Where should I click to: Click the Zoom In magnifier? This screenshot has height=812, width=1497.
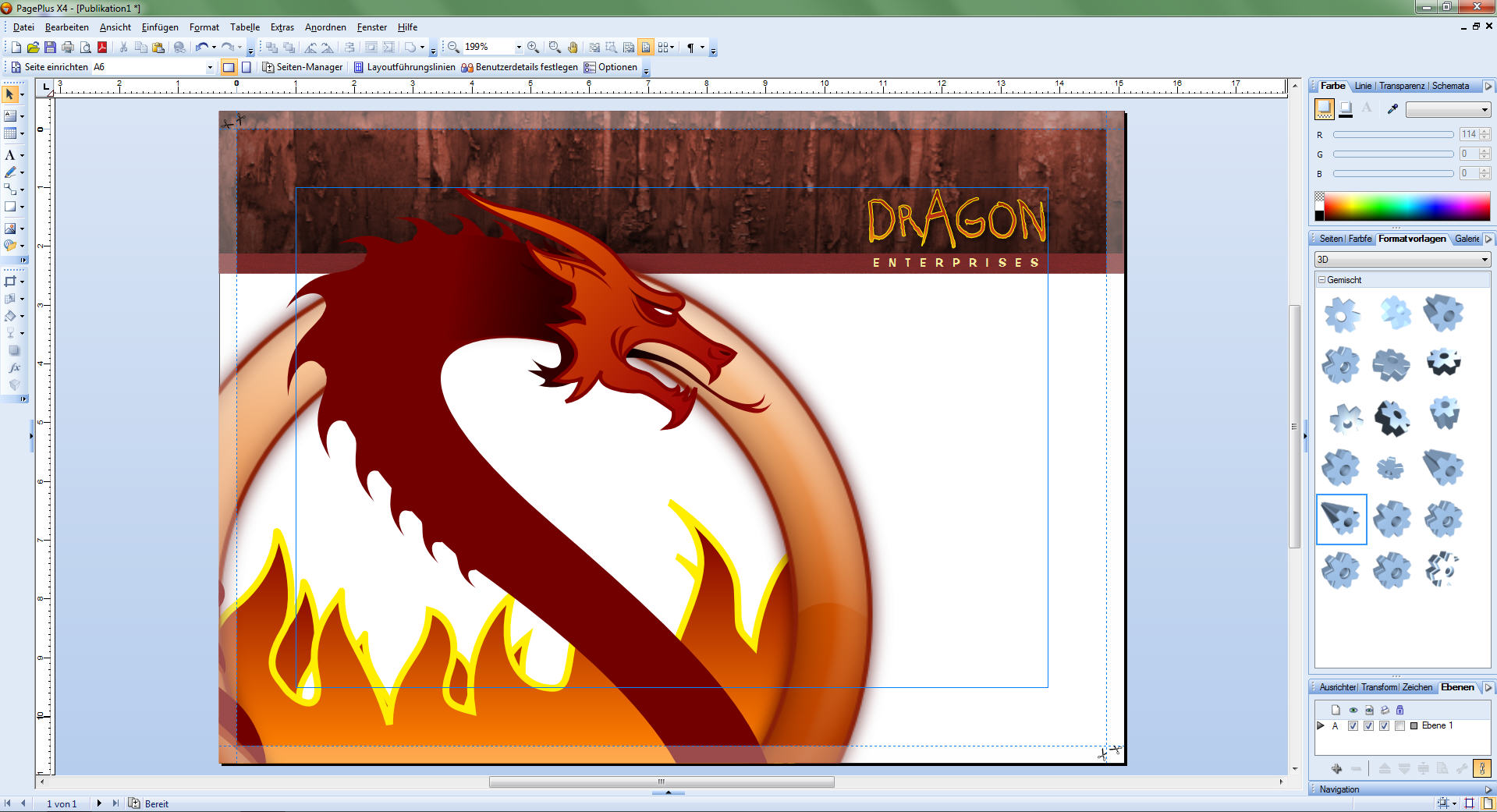pyautogui.click(x=533, y=47)
